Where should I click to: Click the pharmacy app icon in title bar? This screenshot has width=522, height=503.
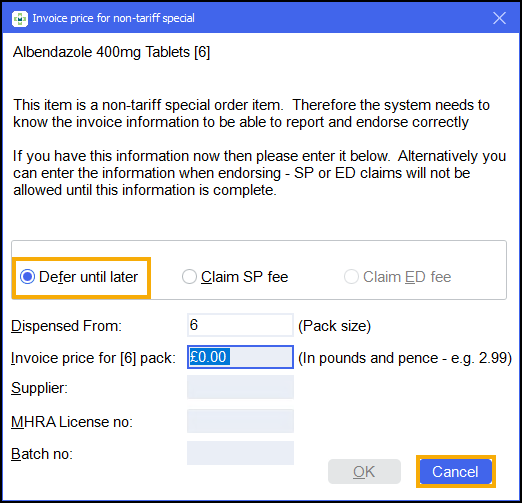20,18
